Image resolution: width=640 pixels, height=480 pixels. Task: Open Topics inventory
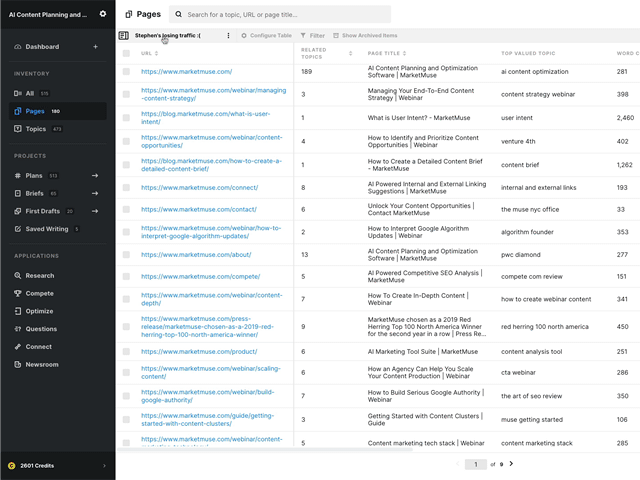pyautogui.click(x=36, y=129)
